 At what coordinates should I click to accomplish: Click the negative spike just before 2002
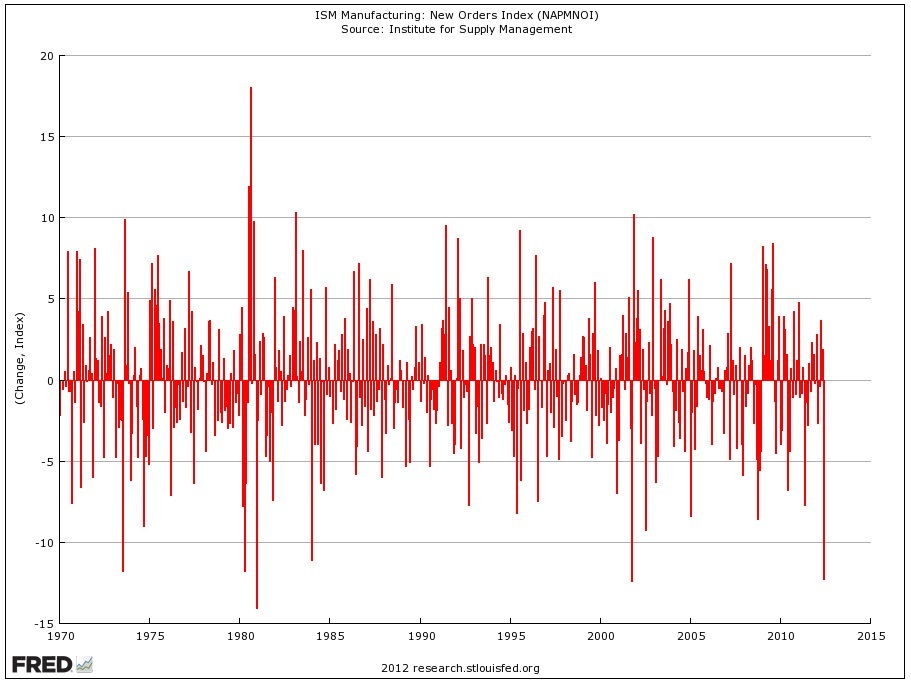click(x=632, y=500)
